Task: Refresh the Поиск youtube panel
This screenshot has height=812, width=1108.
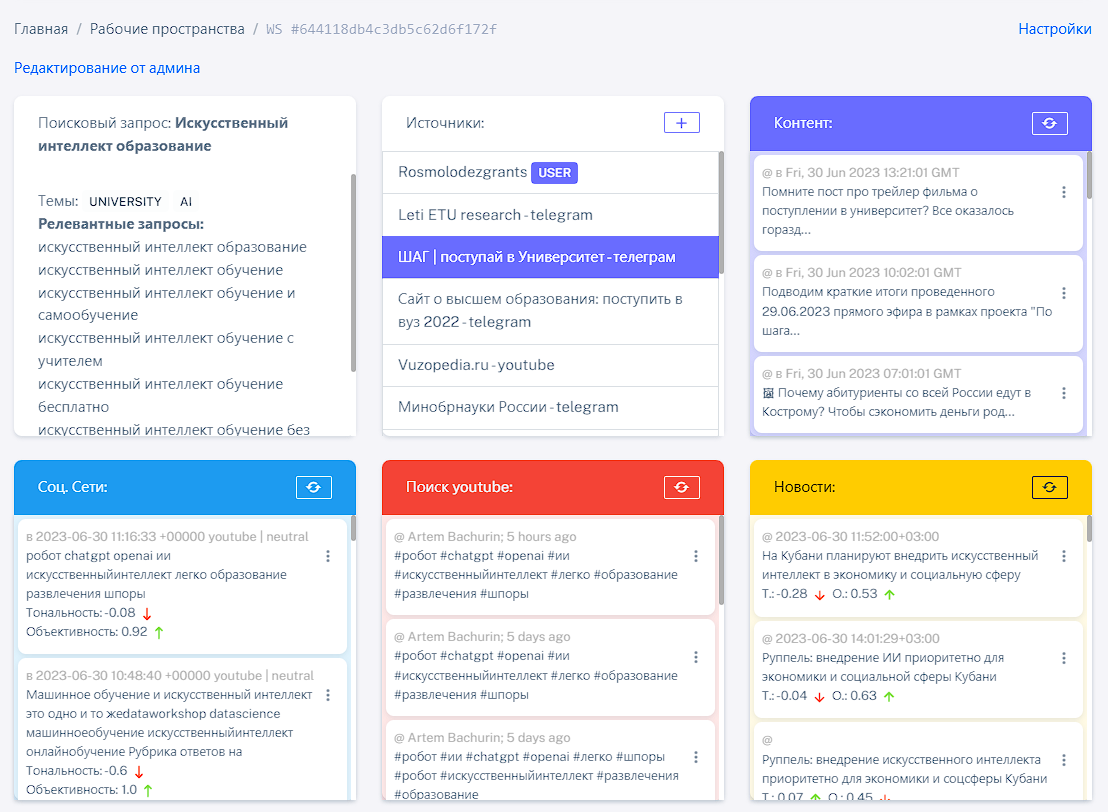Action: coord(681,487)
